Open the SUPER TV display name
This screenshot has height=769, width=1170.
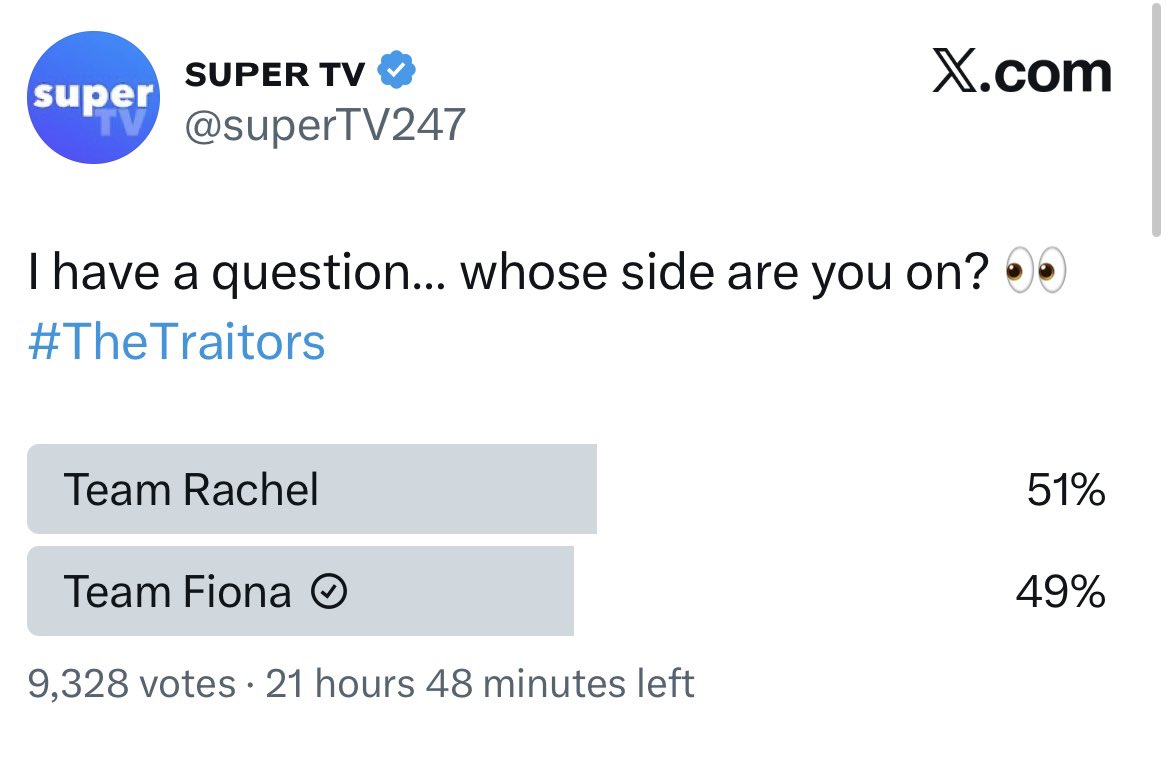[x=276, y=73]
